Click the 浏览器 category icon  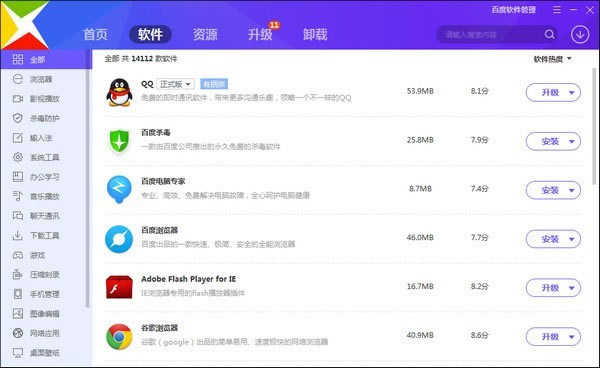18,79
